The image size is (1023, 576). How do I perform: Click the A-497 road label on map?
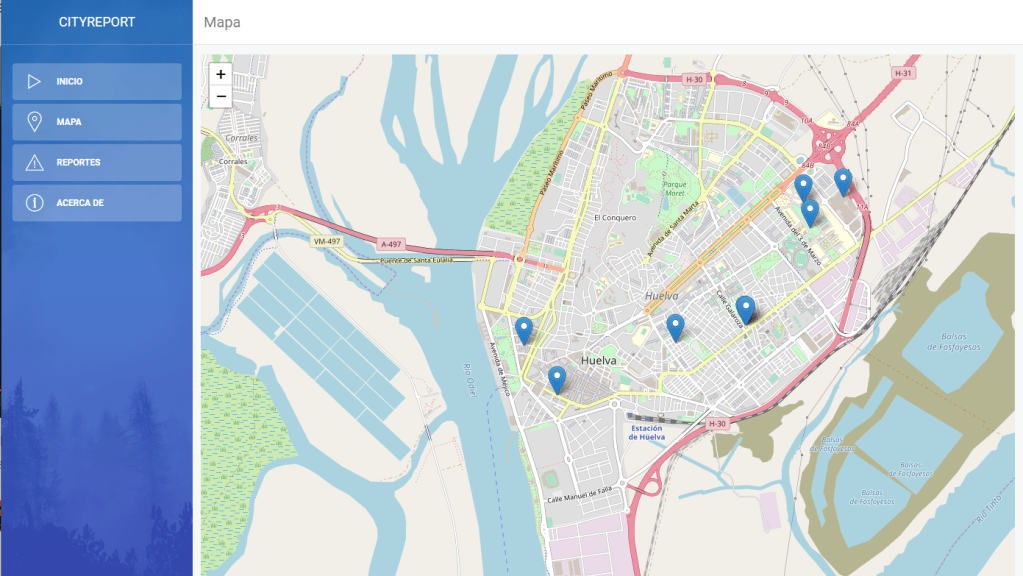click(x=390, y=244)
